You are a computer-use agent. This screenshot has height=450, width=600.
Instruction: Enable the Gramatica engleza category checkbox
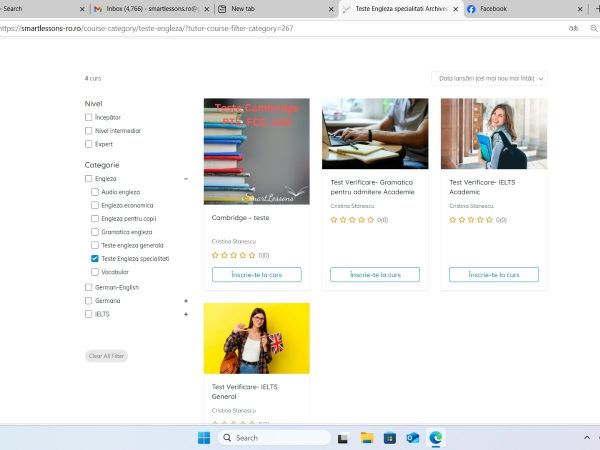pos(95,232)
